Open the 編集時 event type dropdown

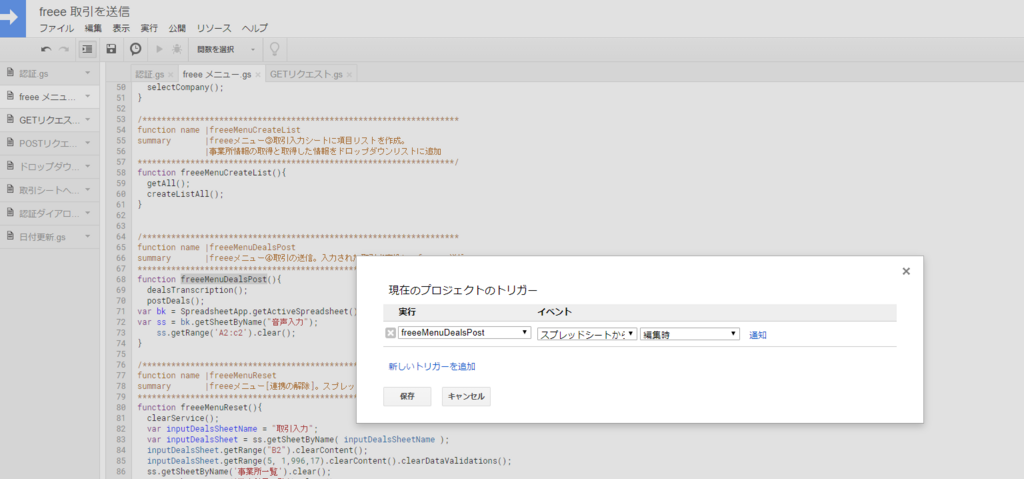coord(690,334)
